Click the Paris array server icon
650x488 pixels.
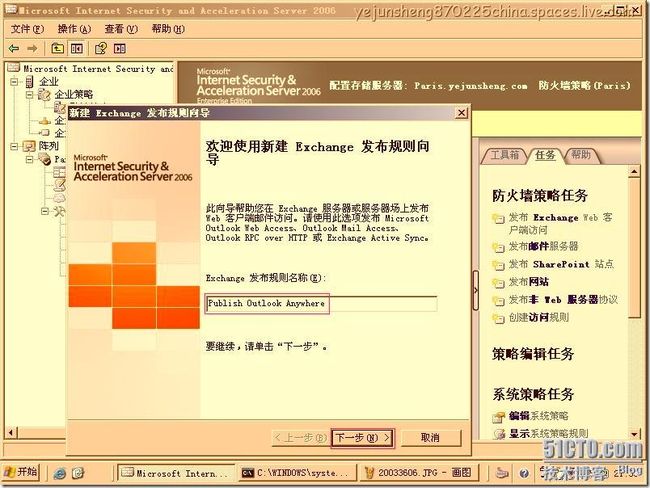[44, 159]
